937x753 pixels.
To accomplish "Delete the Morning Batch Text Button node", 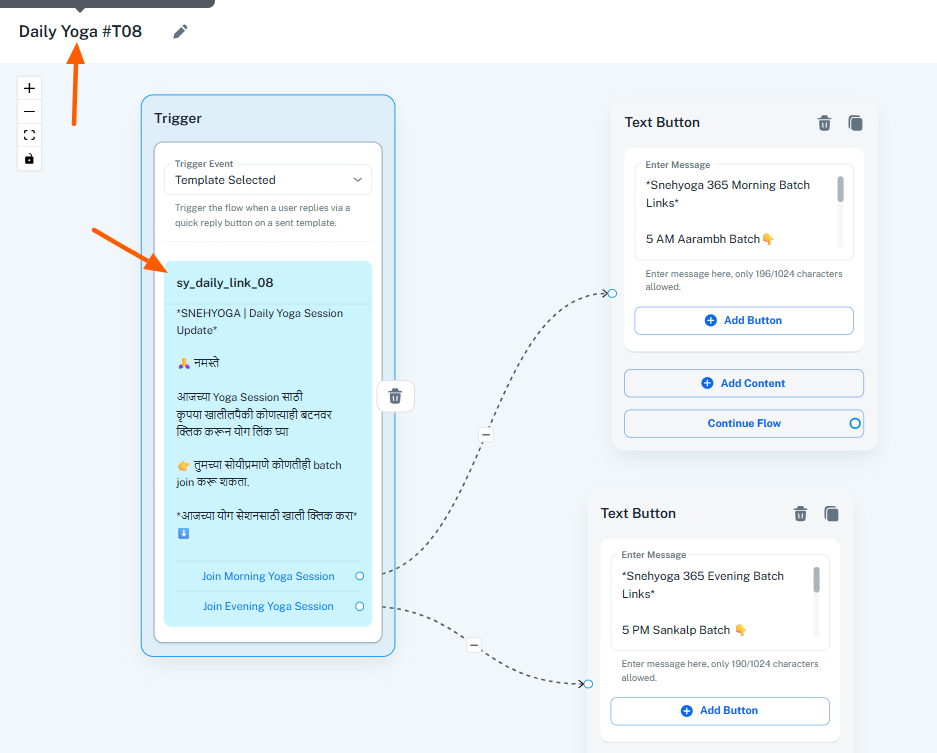I will [x=824, y=123].
